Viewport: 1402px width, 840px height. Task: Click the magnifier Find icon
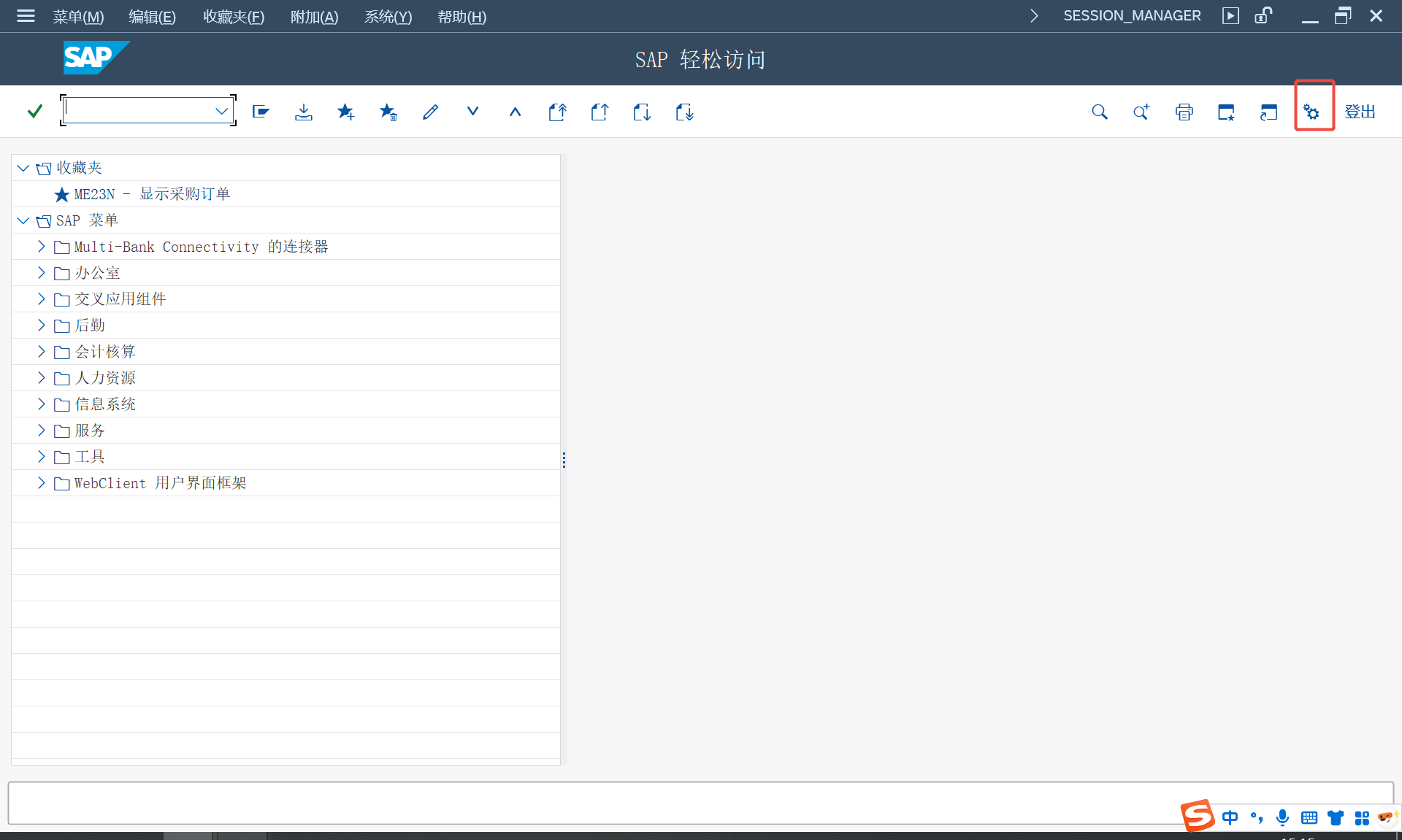[1099, 112]
